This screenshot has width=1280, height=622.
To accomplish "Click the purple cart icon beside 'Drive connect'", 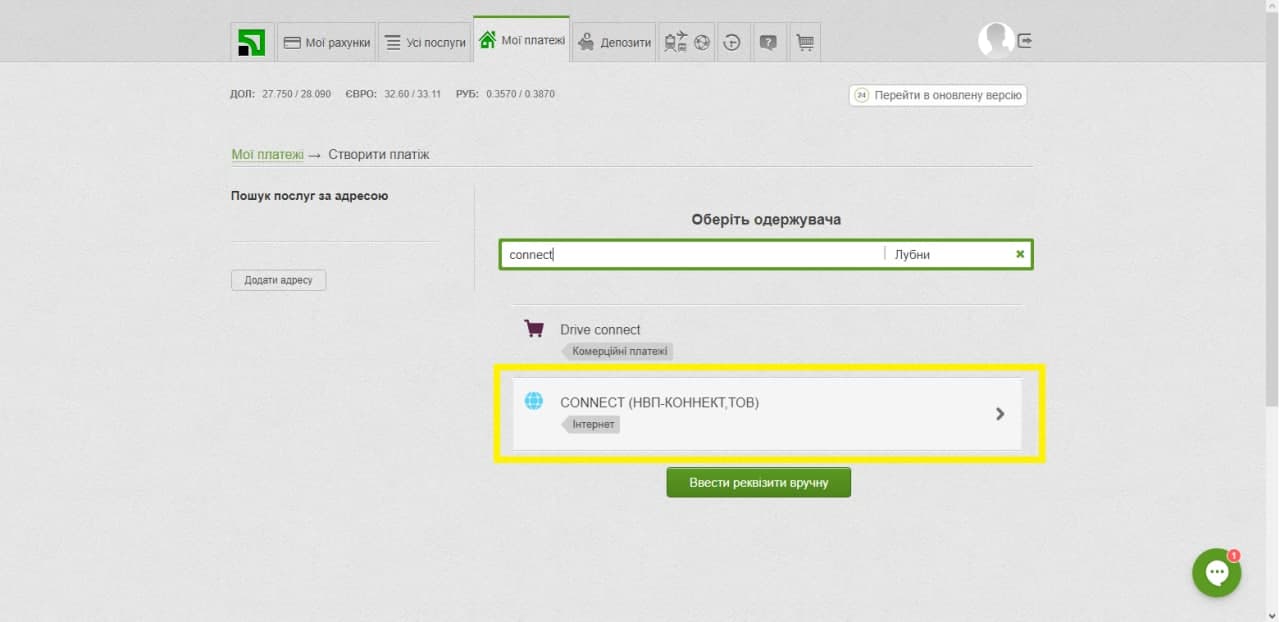I will (534, 328).
